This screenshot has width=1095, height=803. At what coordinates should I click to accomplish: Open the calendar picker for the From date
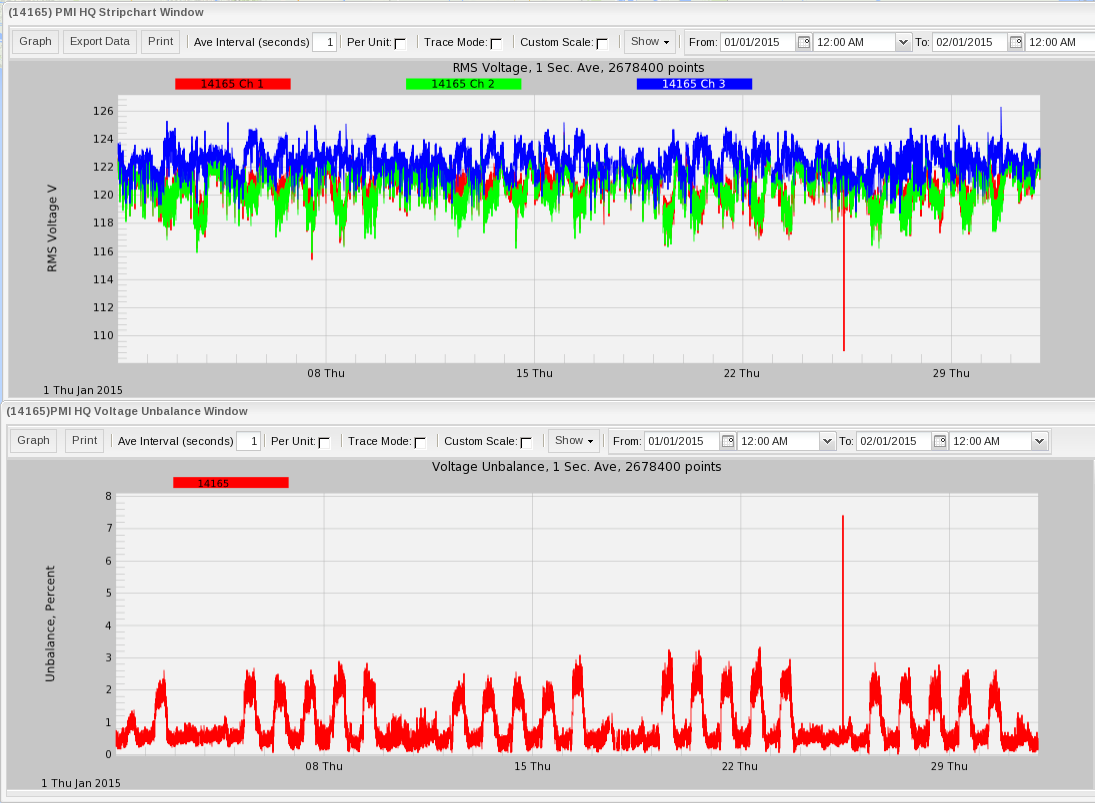803,42
